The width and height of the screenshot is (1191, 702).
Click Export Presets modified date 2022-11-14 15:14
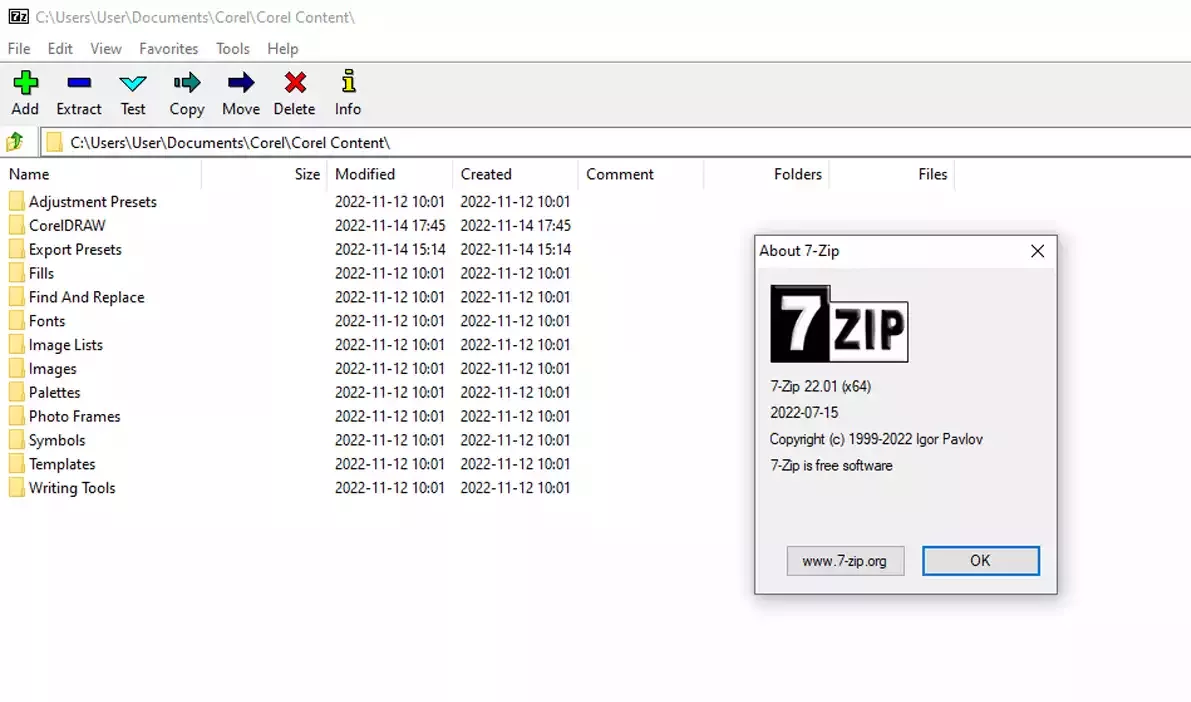[390, 249]
